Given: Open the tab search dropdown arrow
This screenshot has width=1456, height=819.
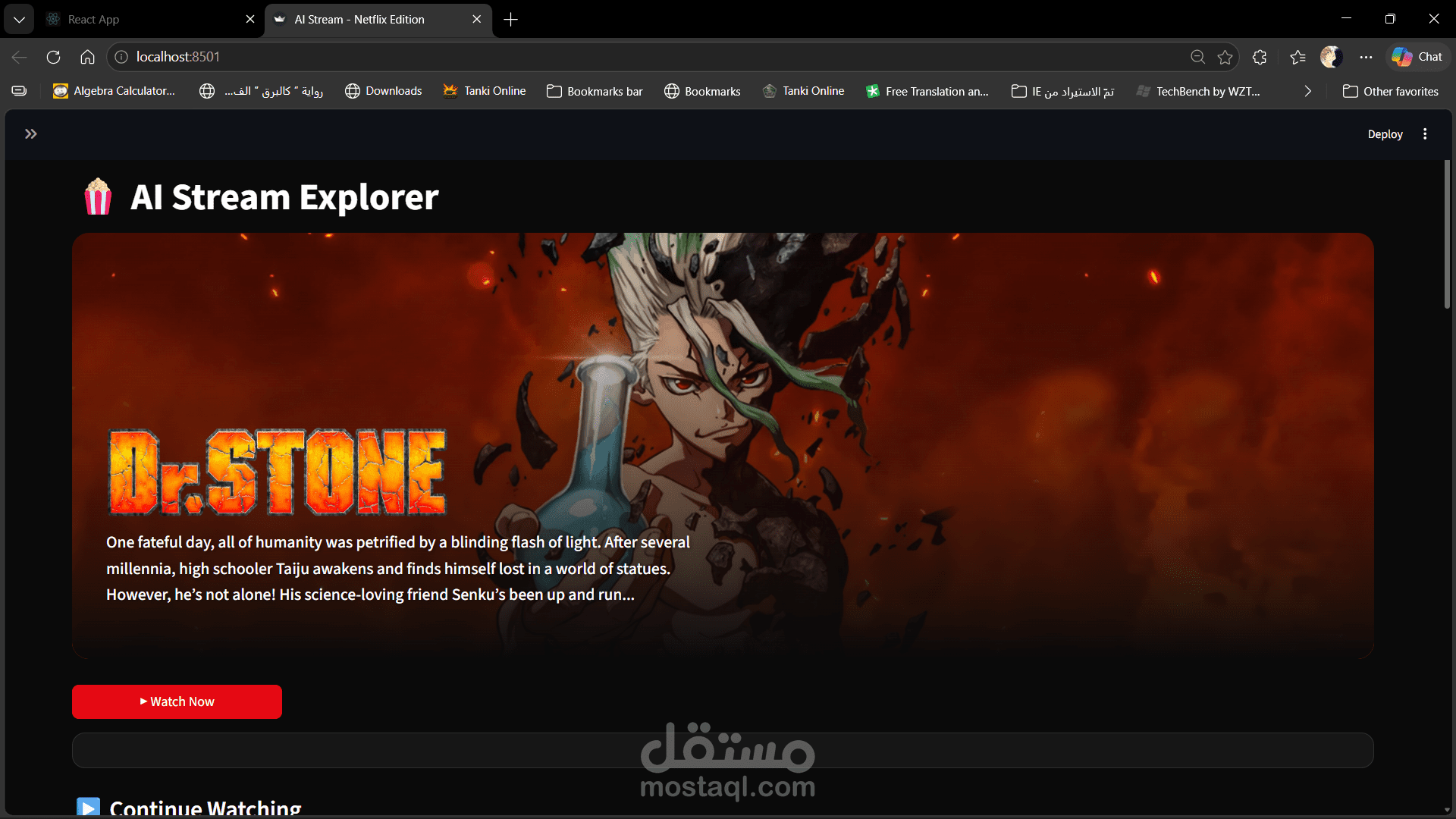Looking at the screenshot, I should point(19,20).
